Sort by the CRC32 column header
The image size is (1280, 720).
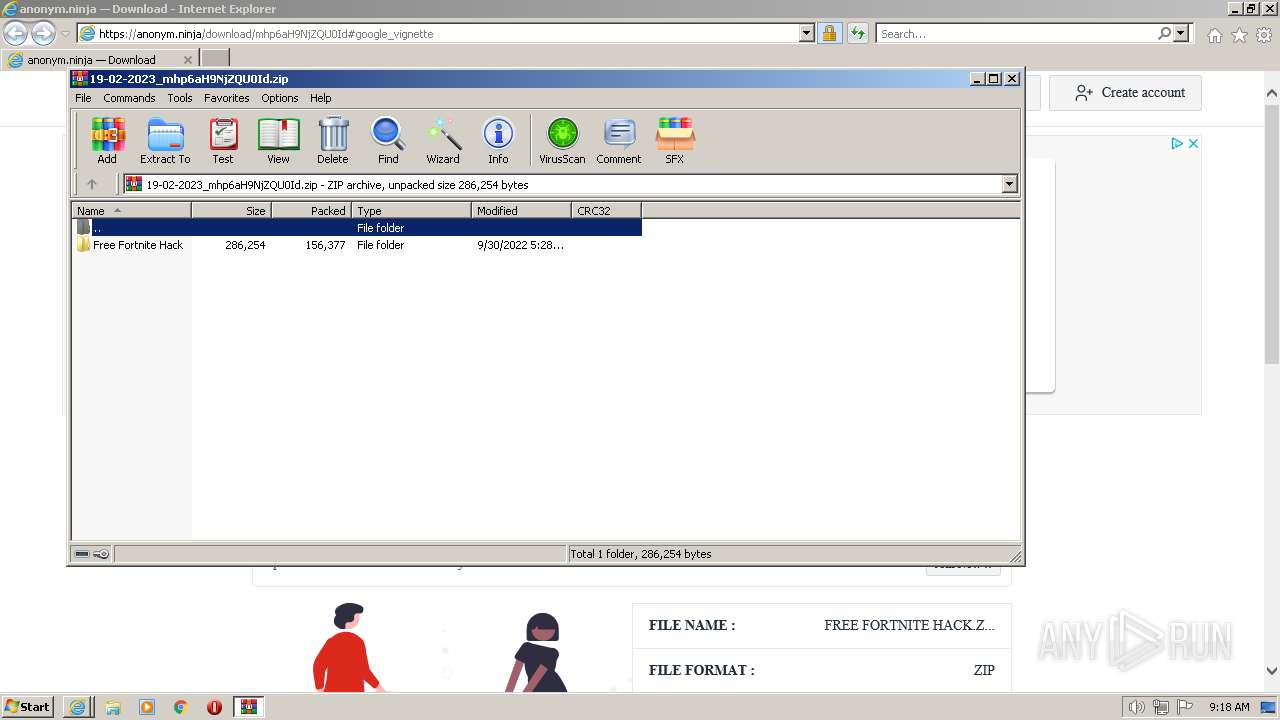(606, 210)
